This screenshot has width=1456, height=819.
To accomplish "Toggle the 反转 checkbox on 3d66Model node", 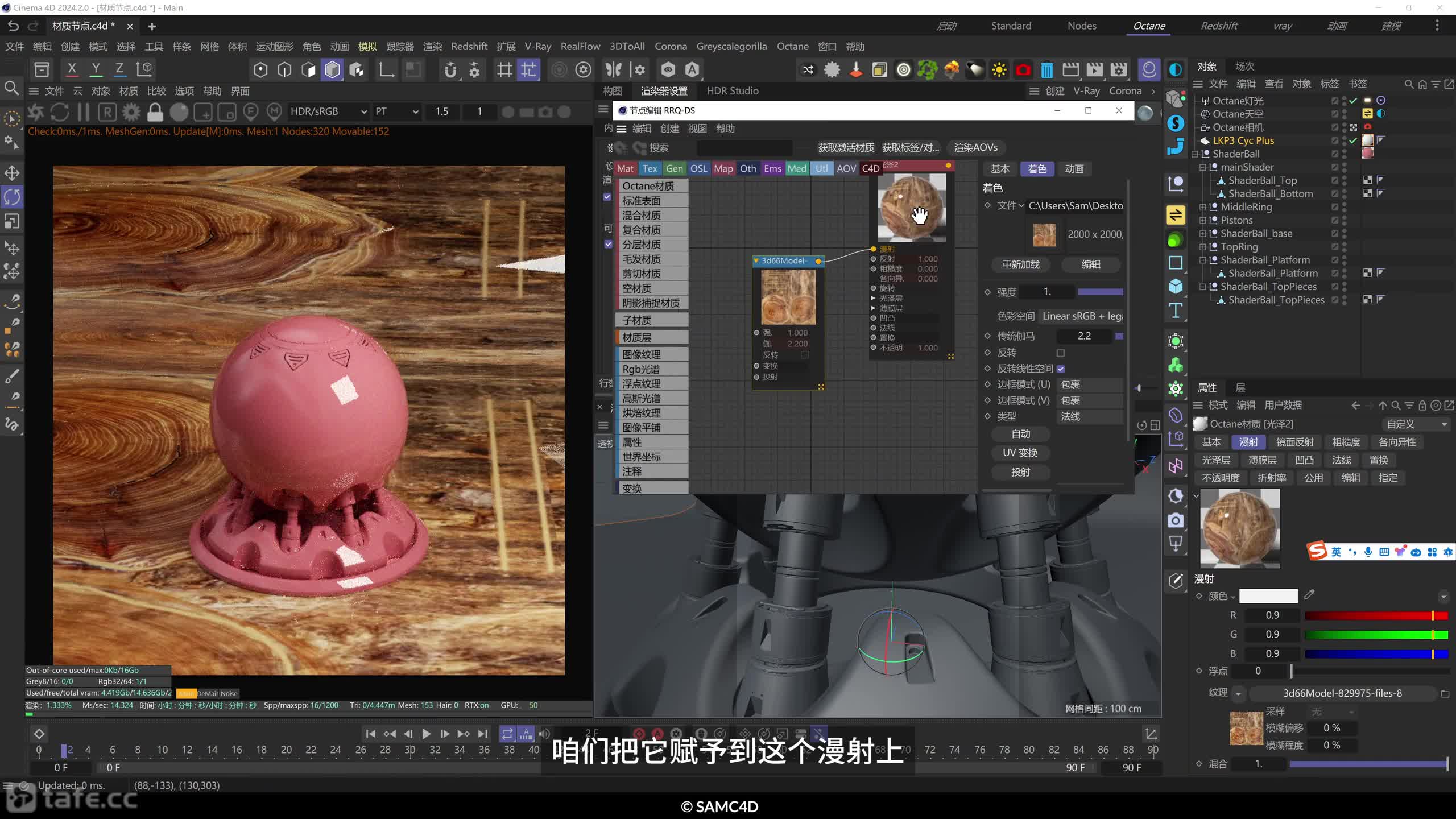I will click(x=805, y=355).
